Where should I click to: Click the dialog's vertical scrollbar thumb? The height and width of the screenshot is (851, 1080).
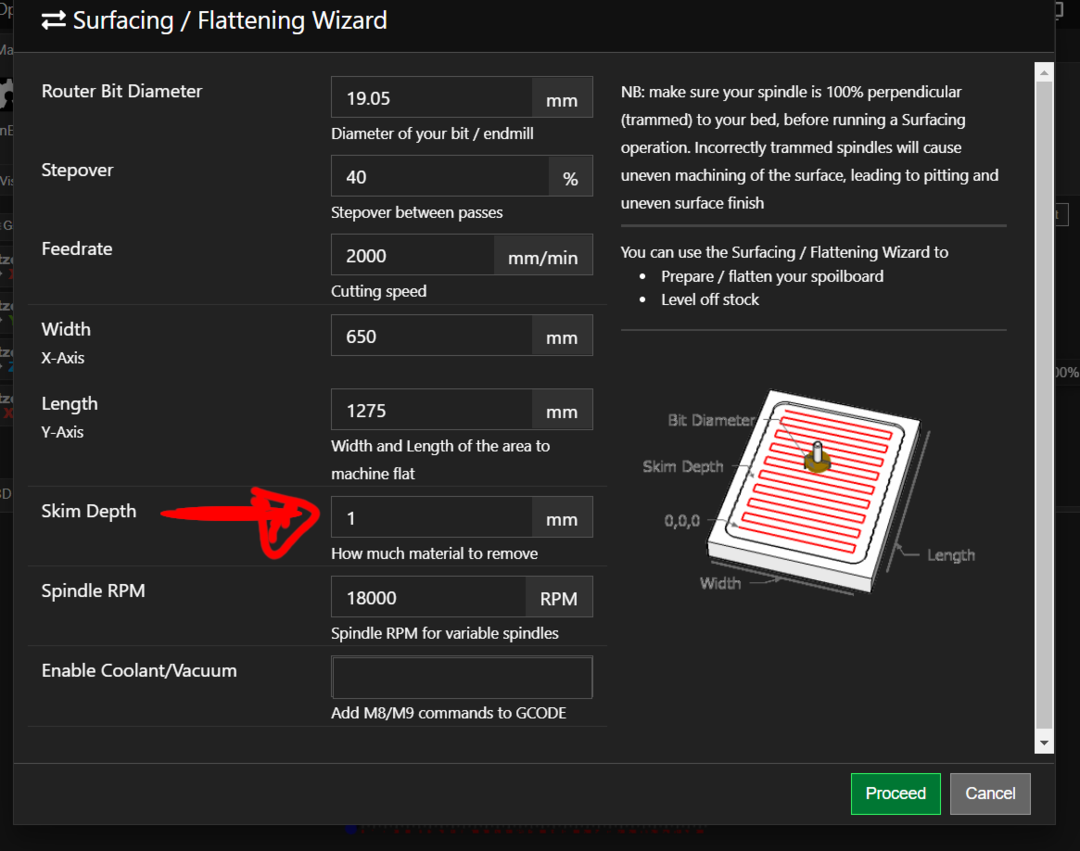[1044, 400]
